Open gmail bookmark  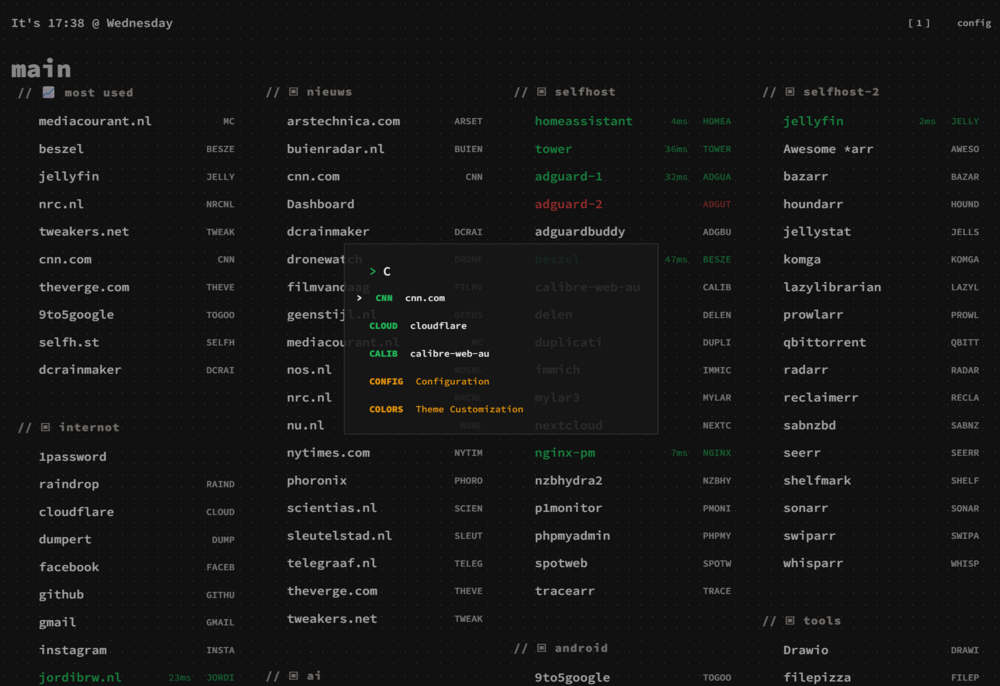point(57,622)
